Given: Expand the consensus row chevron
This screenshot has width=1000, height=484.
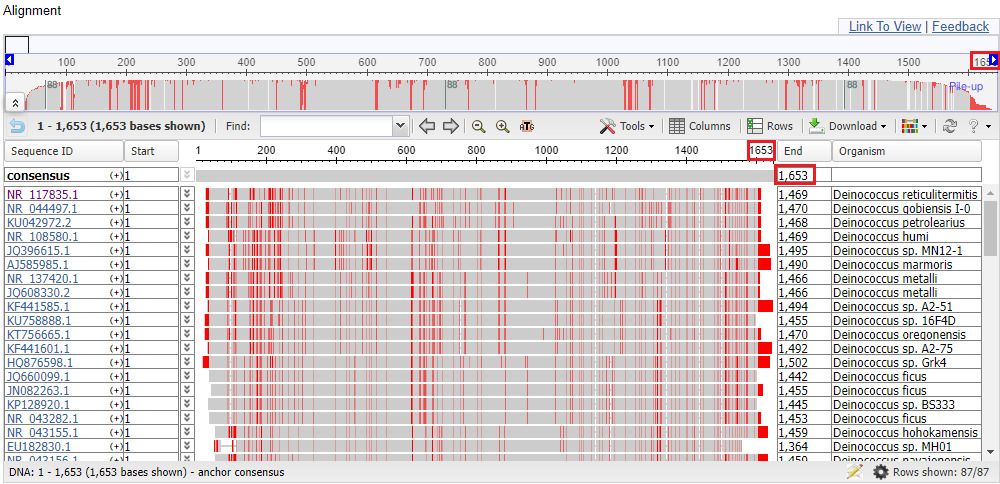Looking at the screenshot, I should click(x=187, y=175).
